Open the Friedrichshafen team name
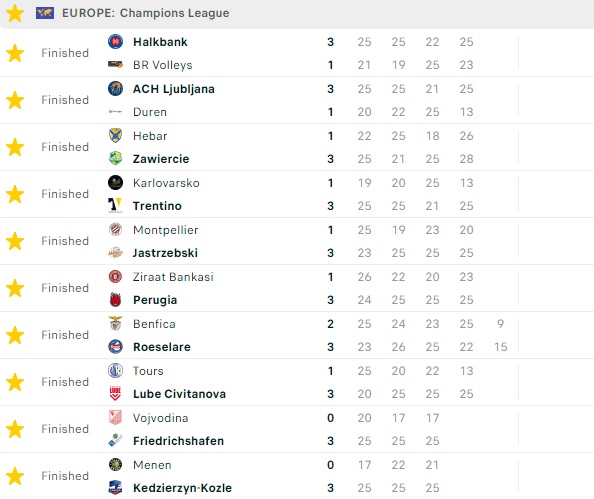 coord(178,441)
